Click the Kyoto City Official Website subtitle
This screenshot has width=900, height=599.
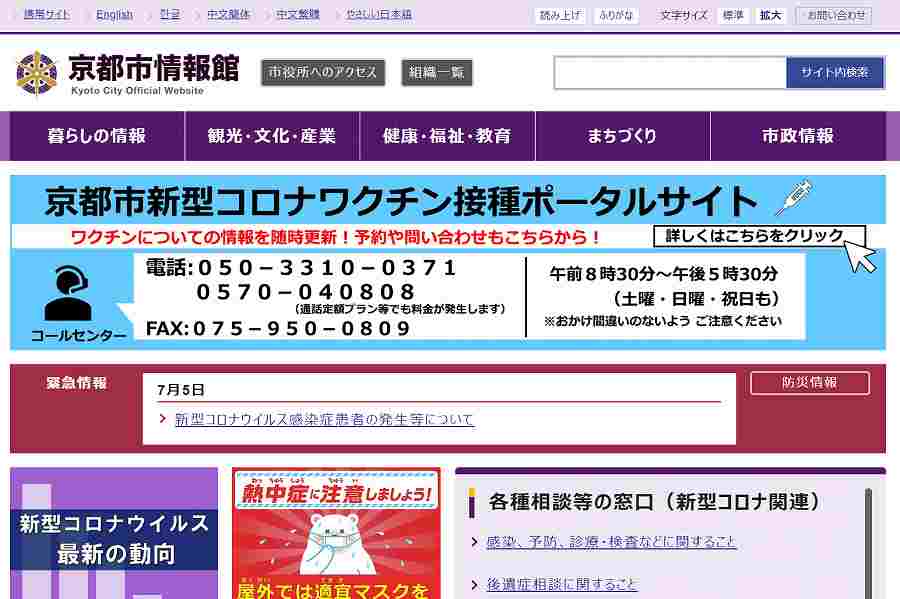tap(137, 91)
